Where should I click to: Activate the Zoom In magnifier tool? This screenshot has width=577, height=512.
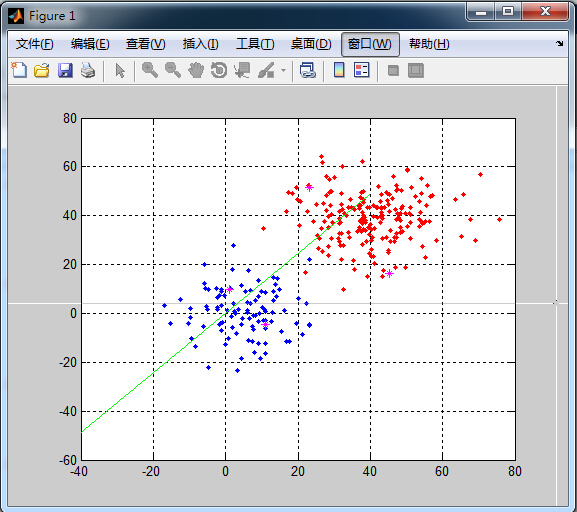(150, 70)
